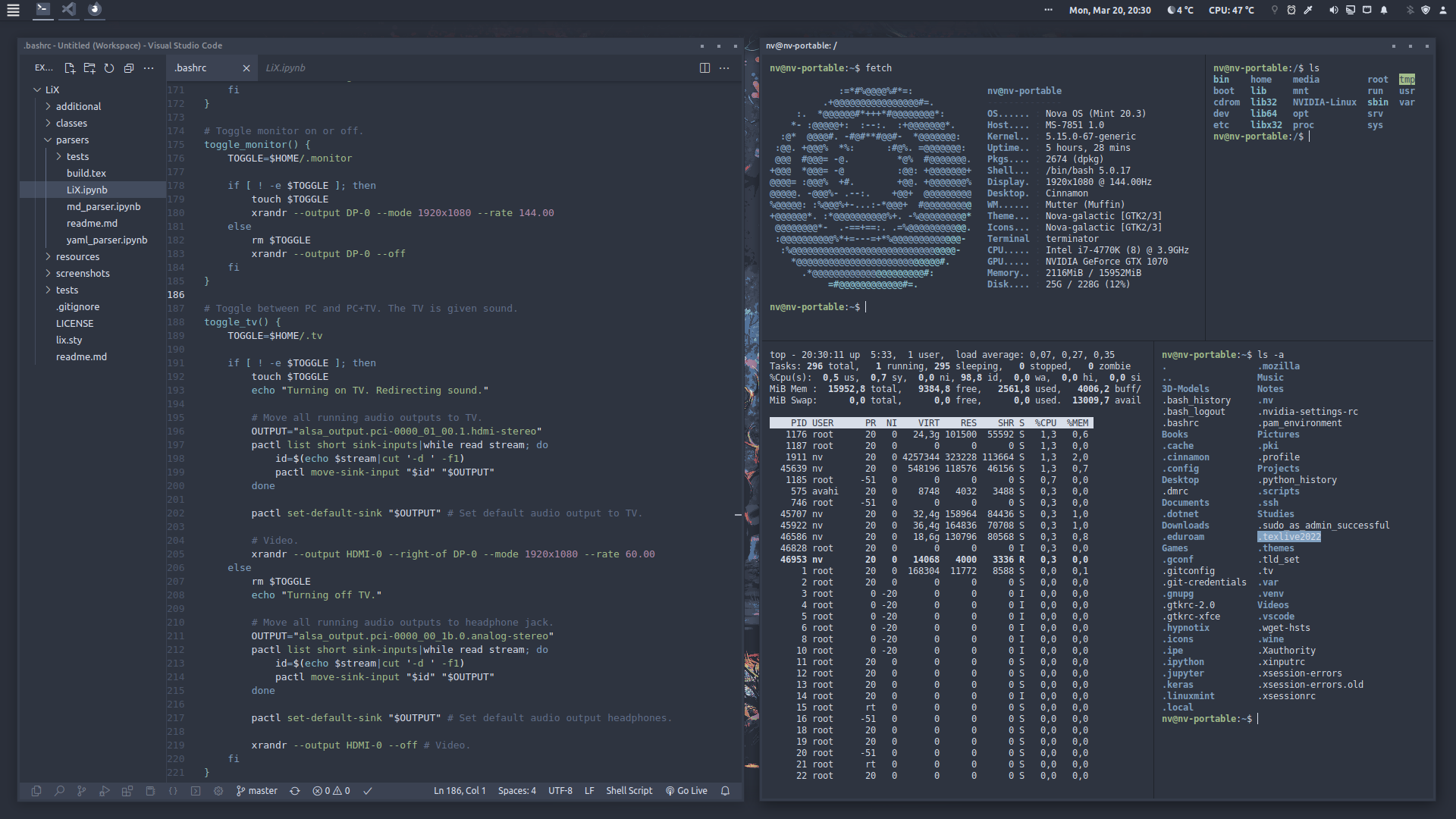Synchronize changes in the status bar
Viewport: 1456px width, 819px height.
point(295,791)
